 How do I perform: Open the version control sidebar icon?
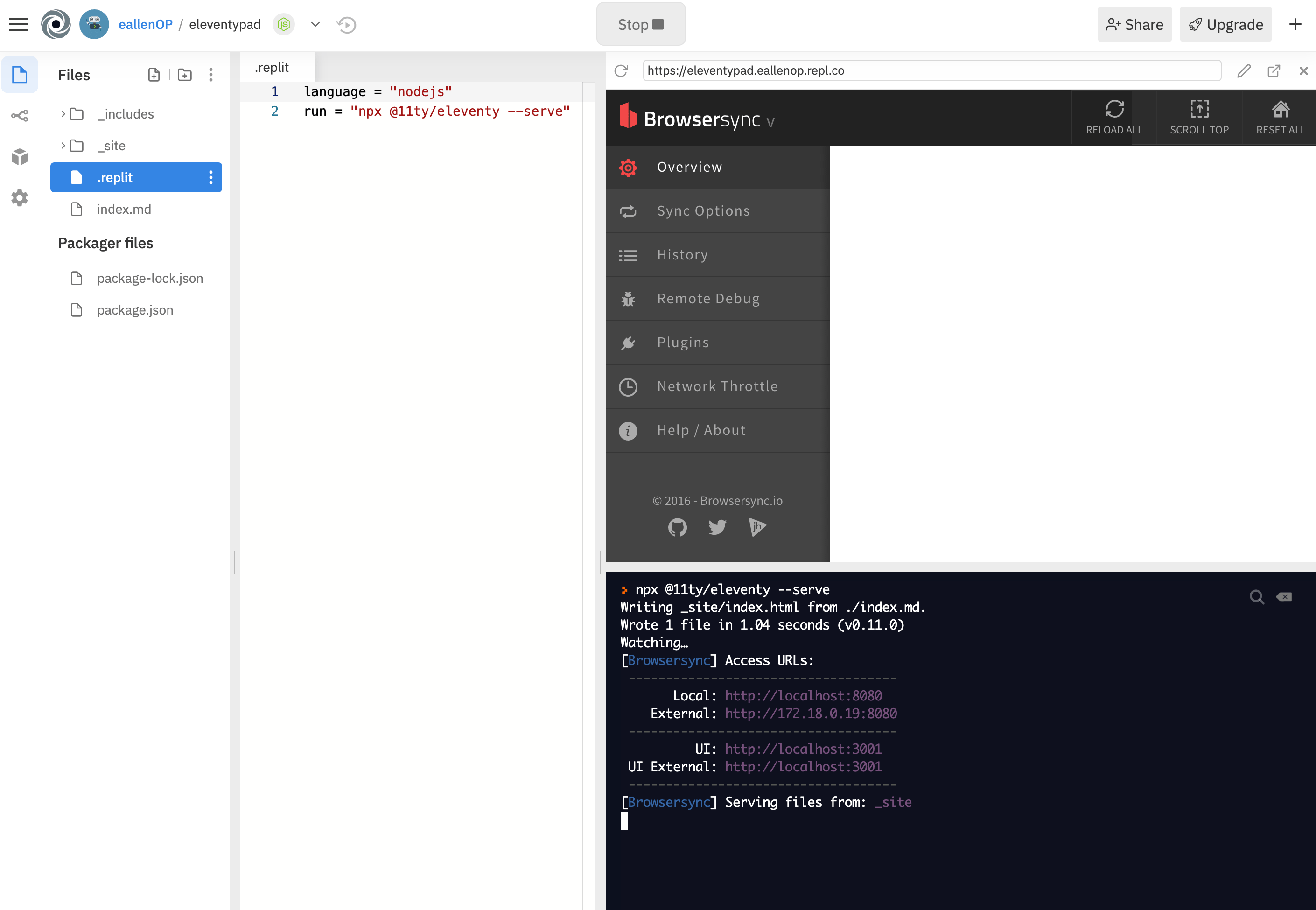pyautogui.click(x=20, y=116)
